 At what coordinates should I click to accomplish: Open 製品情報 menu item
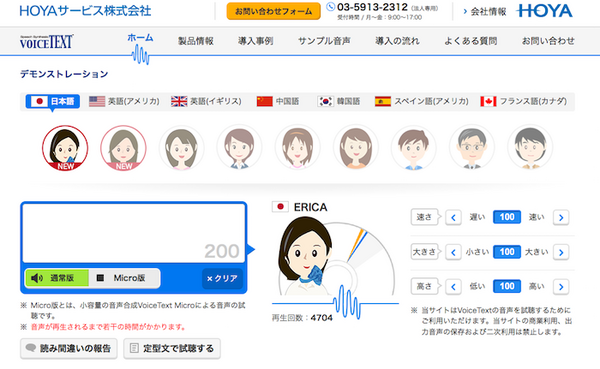click(x=196, y=41)
